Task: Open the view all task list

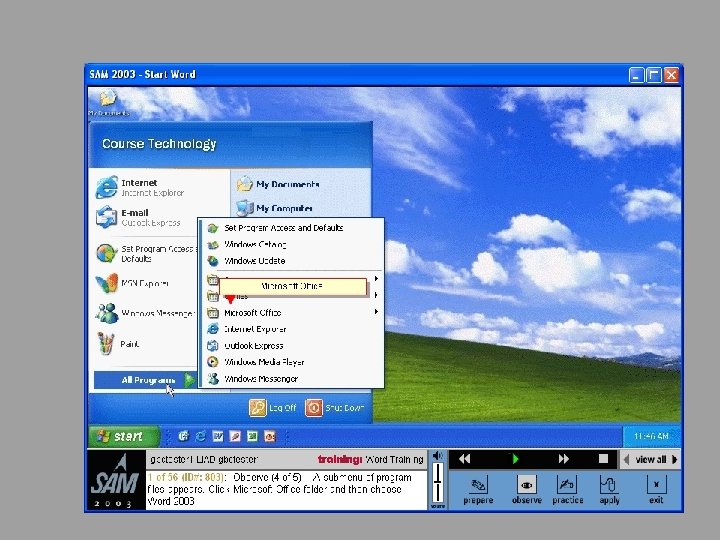Action: (651, 459)
